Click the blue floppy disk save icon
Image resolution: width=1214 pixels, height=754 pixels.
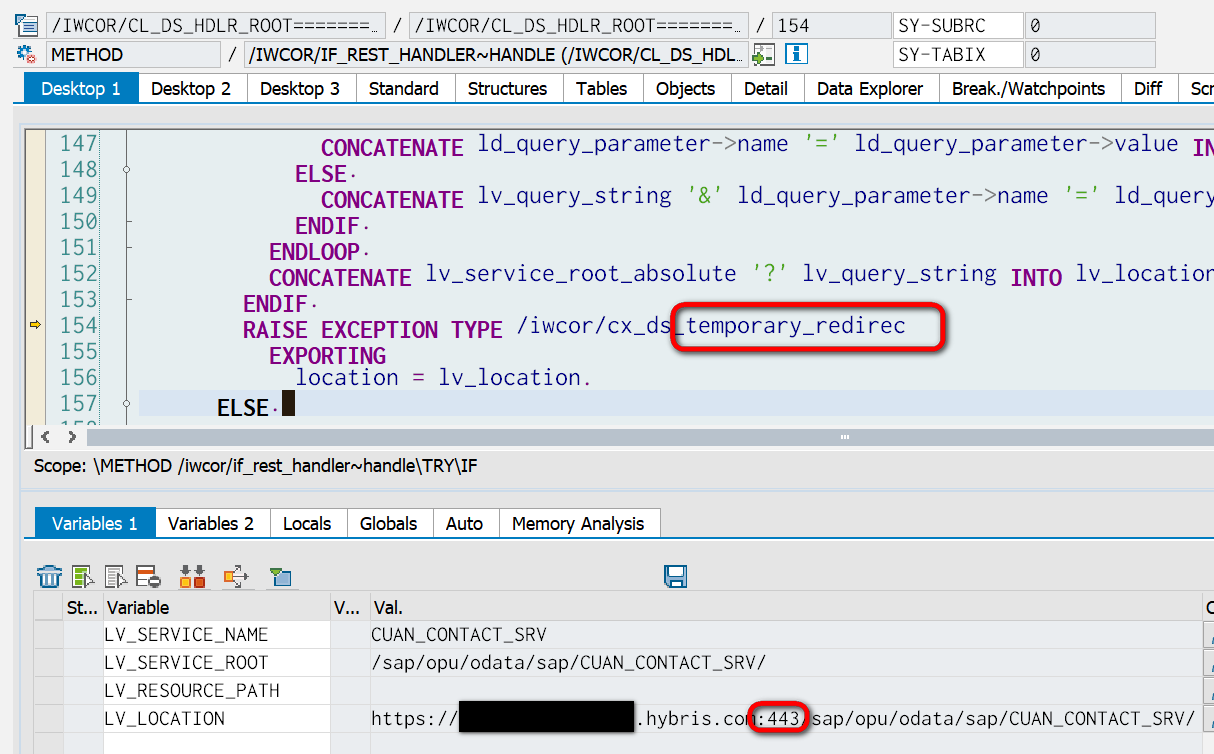tap(675, 576)
